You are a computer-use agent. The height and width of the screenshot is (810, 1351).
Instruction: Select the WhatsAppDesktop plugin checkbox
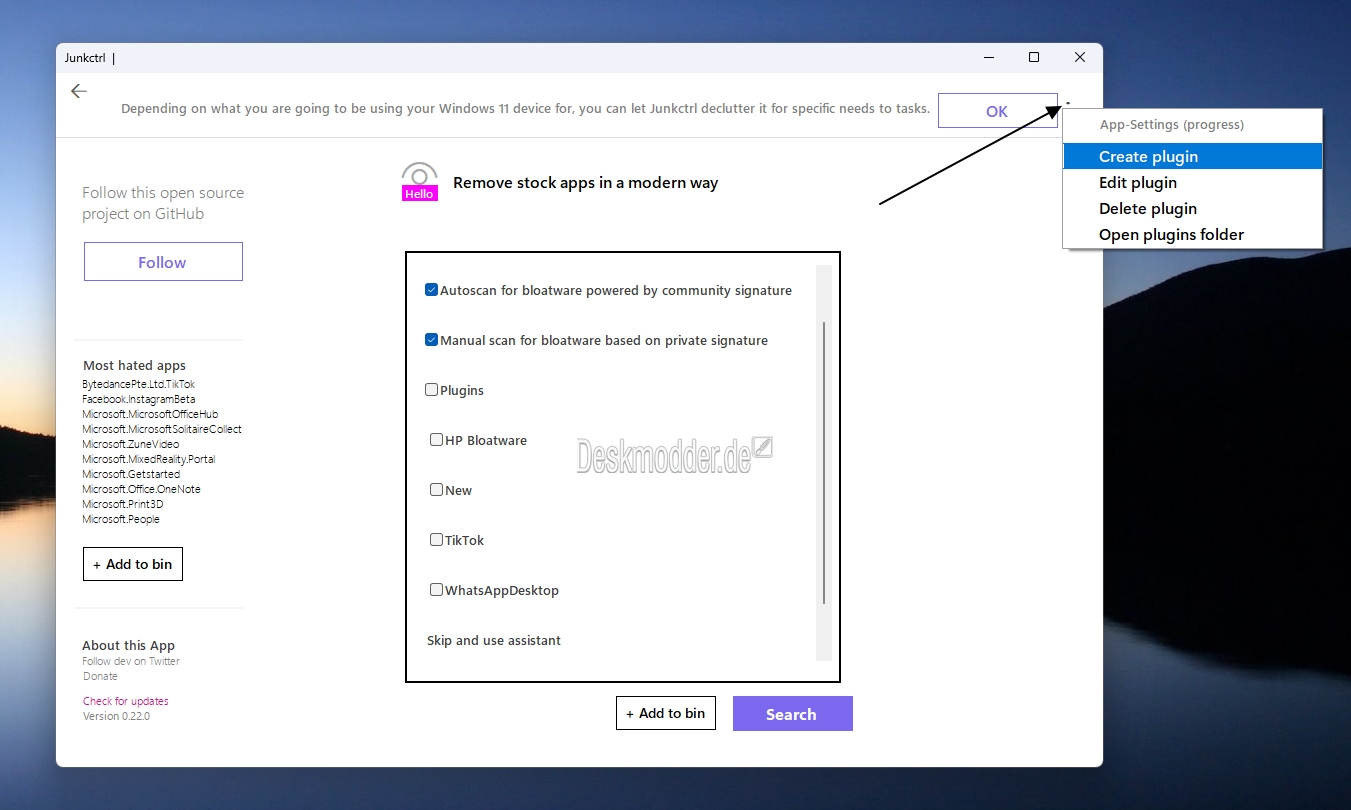pos(437,590)
